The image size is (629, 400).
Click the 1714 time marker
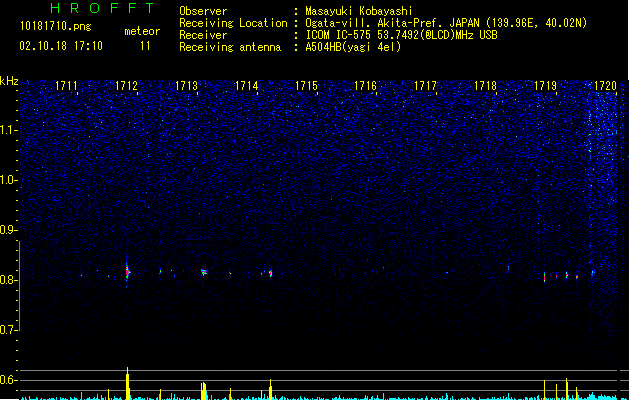pos(246,86)
